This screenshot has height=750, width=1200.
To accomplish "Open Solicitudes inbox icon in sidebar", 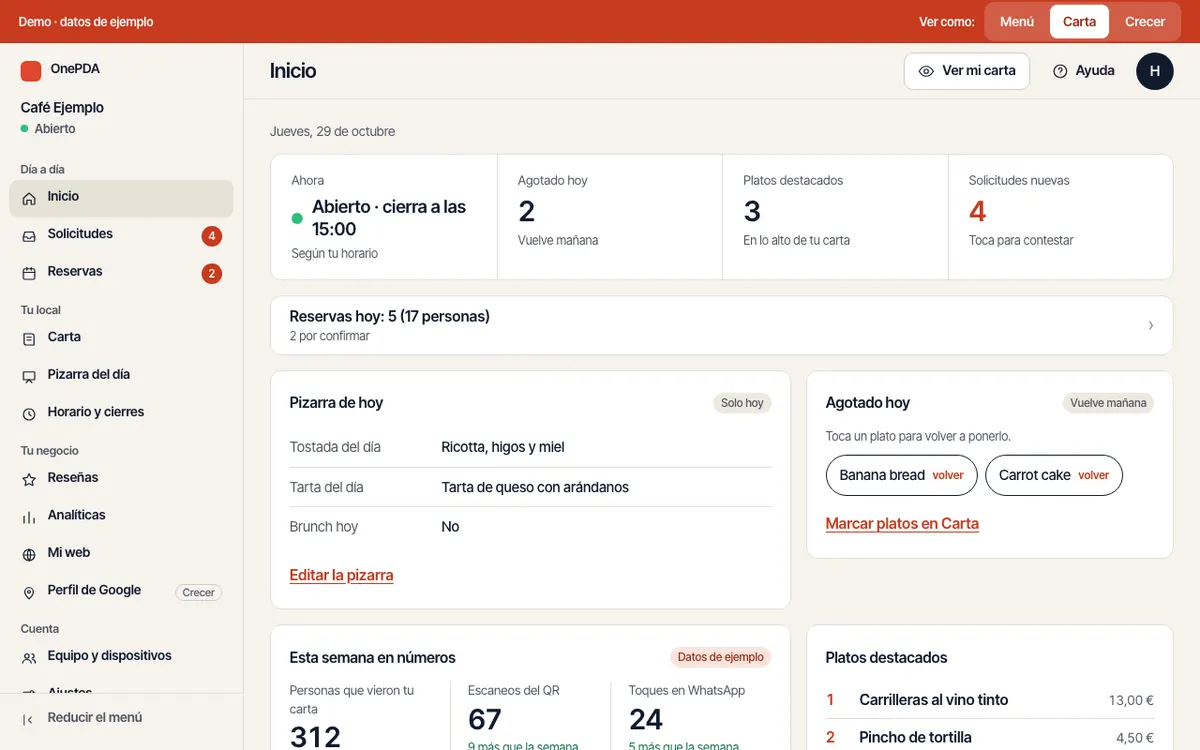I will [x=29, y=235].
